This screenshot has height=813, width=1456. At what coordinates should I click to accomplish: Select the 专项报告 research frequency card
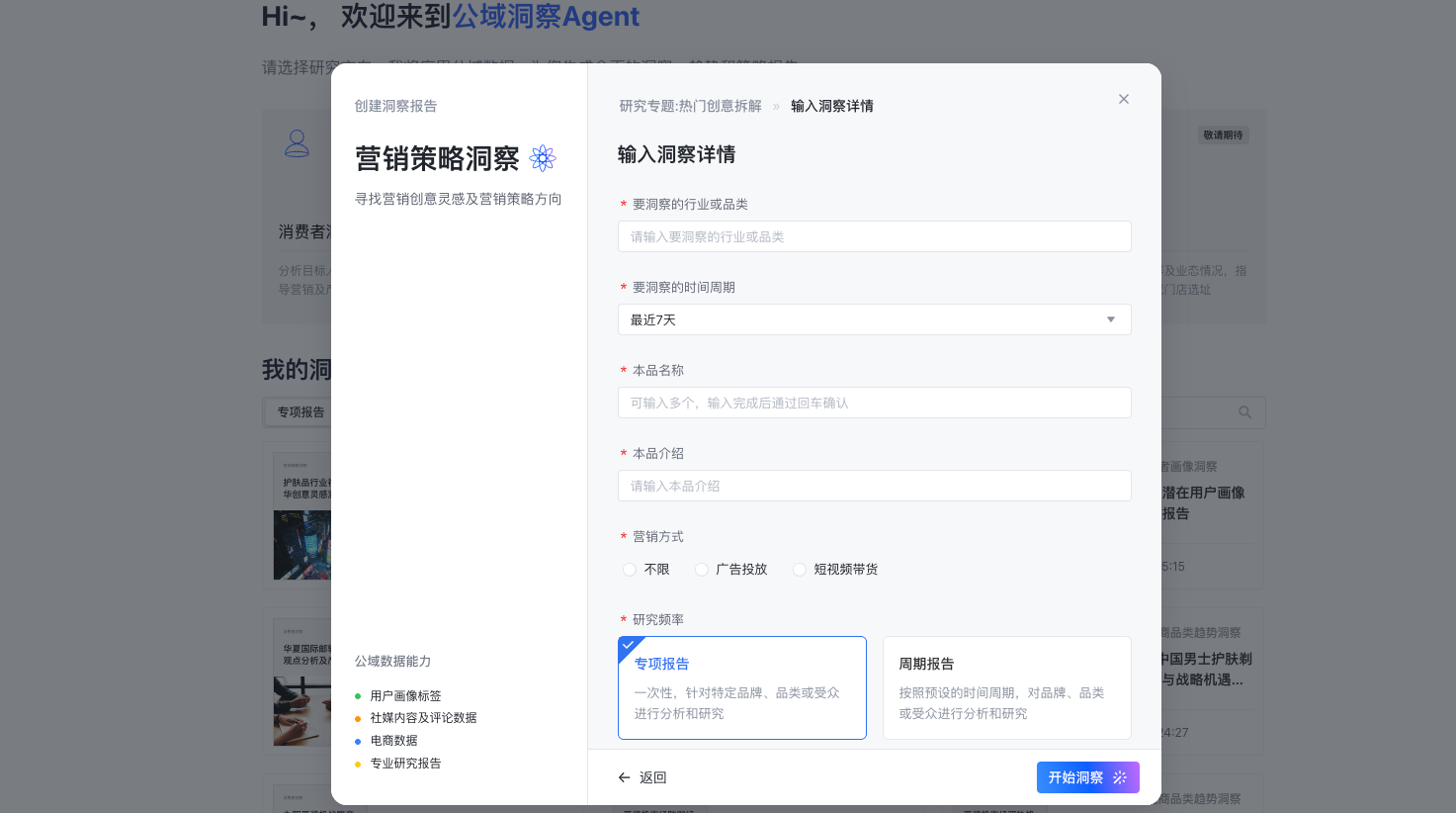point(742,687)
